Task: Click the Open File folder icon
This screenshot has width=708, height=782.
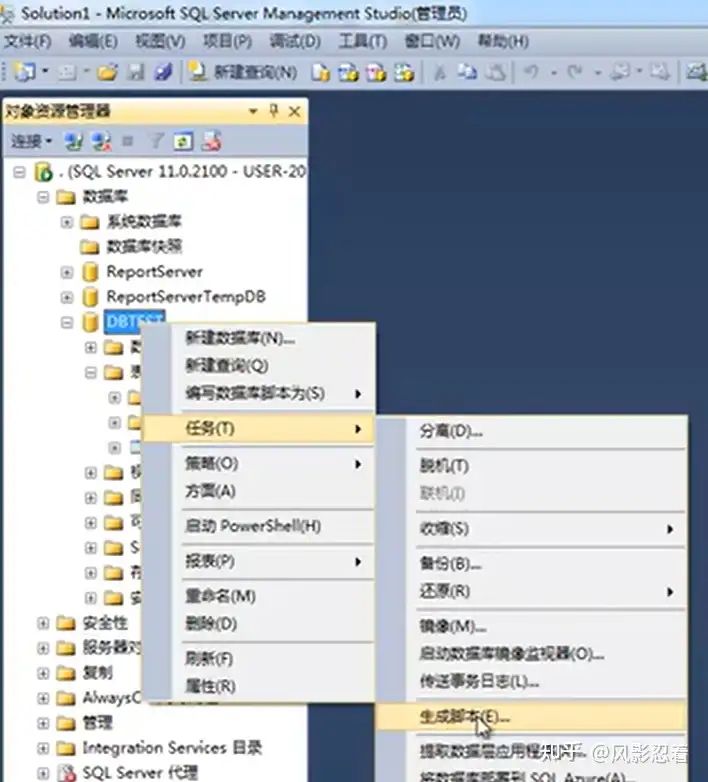Action: coord(107,73)
